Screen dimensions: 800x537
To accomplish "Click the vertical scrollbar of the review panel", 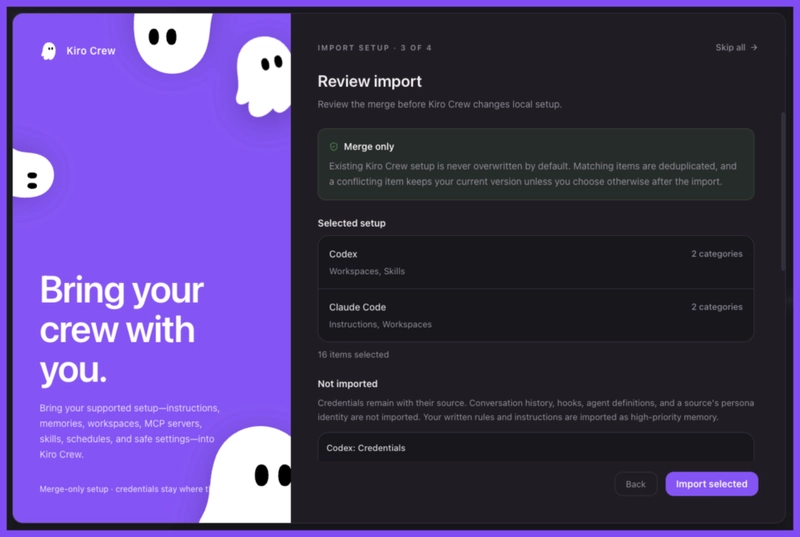I will tap(783, 191).
